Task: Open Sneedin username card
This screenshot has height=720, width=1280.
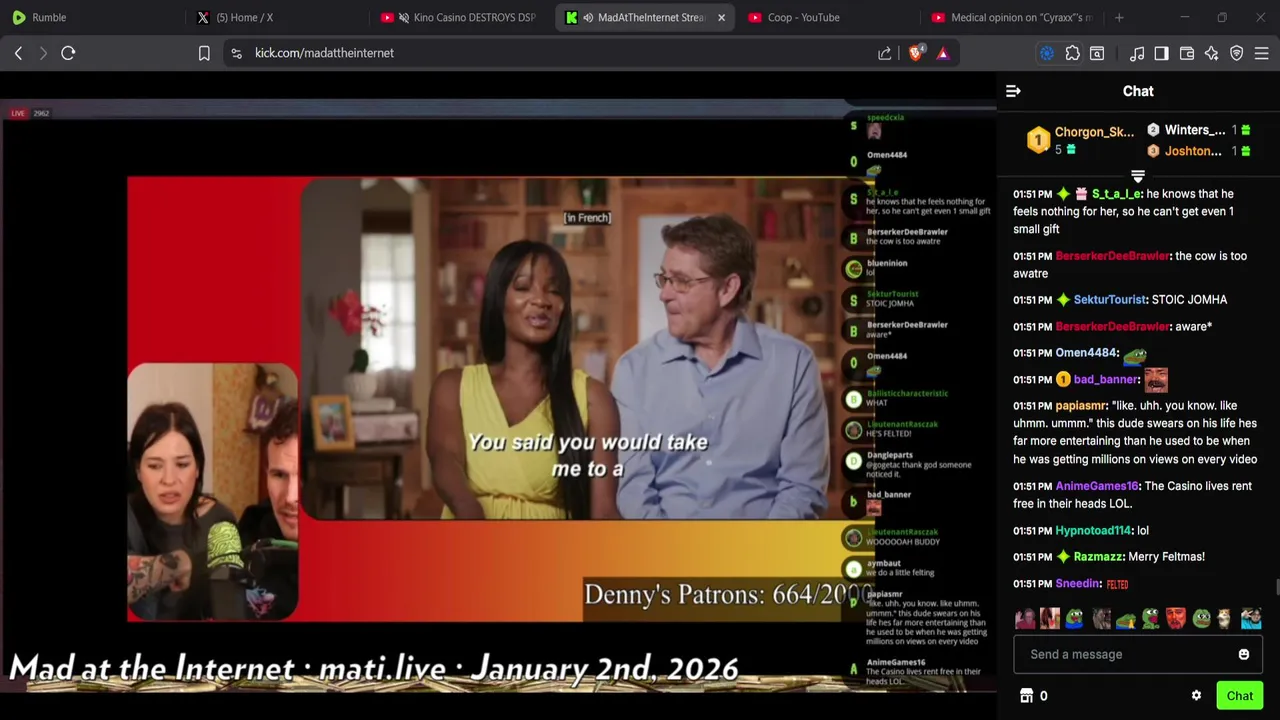Action: click(x=1078, y=584)
